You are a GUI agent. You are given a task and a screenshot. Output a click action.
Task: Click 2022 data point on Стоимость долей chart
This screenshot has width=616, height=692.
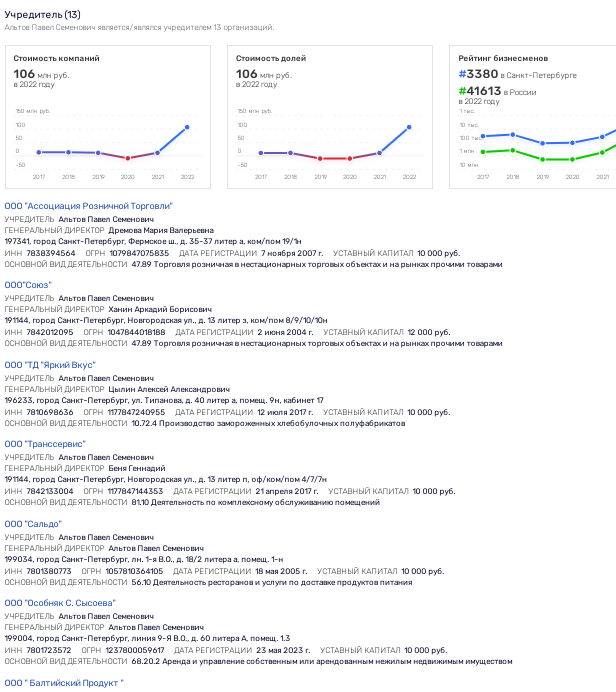pyautogui.click(x=409, y=127)
